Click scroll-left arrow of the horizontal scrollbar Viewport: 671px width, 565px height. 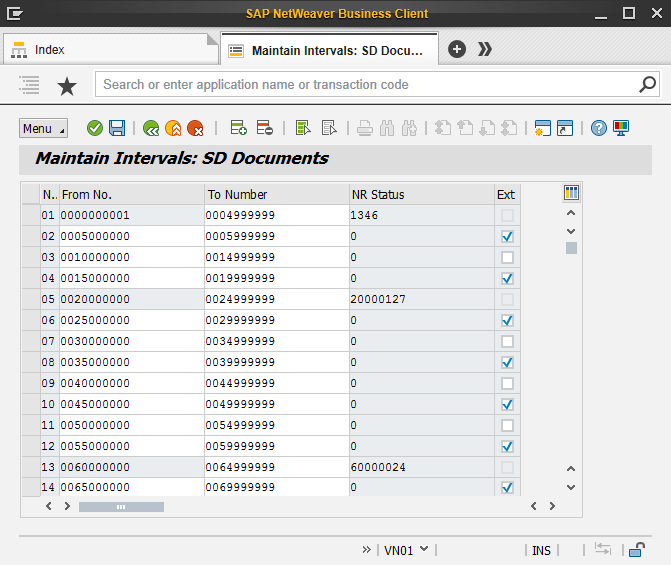click(x=49, y=506)
